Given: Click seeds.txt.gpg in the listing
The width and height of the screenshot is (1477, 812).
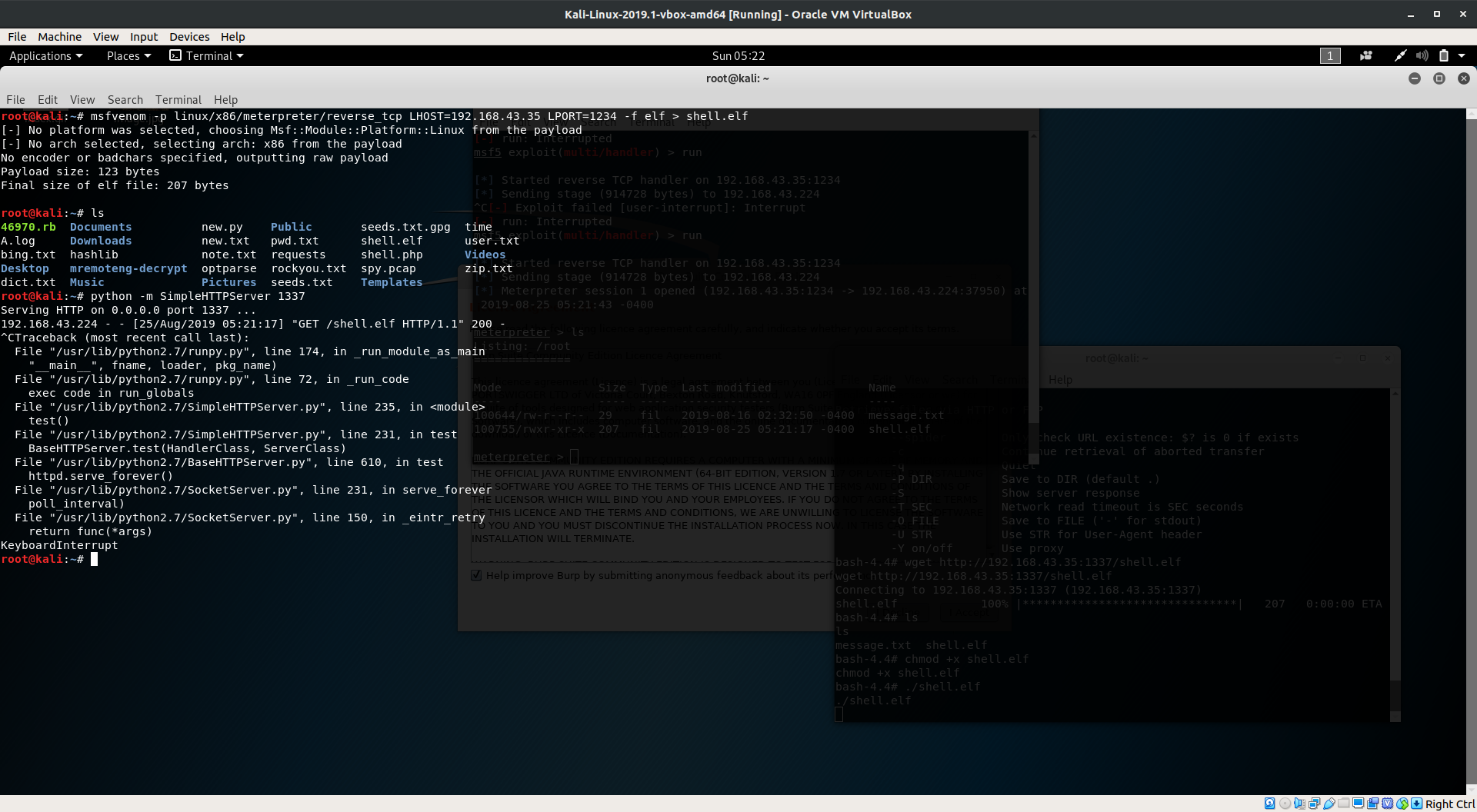Looking at the screenshot, I should pyautogui.click(x=405, y=227).
